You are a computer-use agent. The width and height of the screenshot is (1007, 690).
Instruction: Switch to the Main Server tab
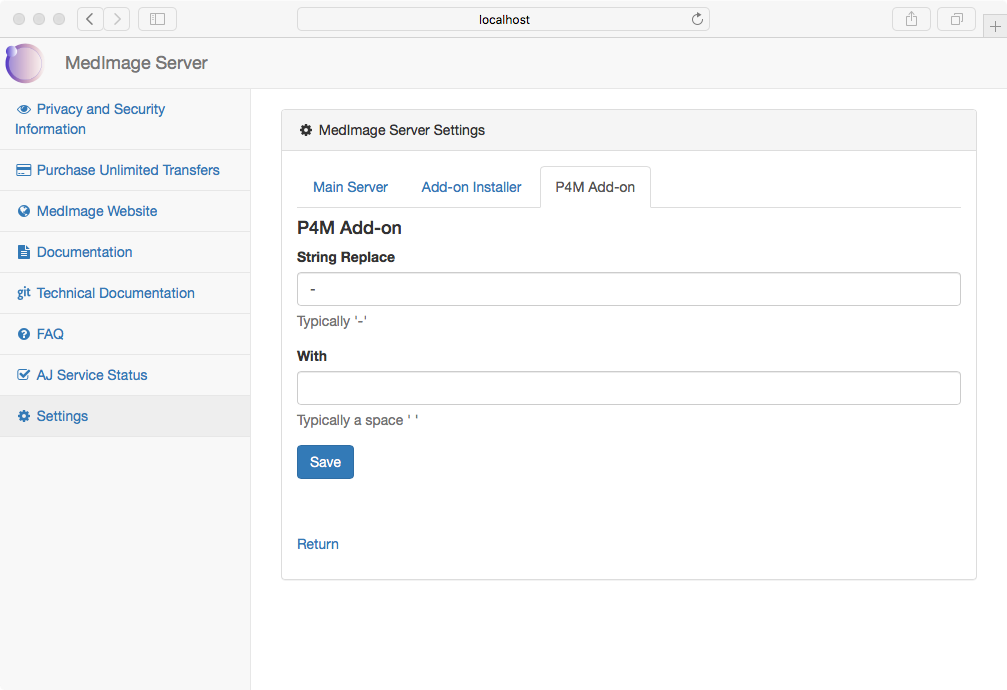[350, 187]
